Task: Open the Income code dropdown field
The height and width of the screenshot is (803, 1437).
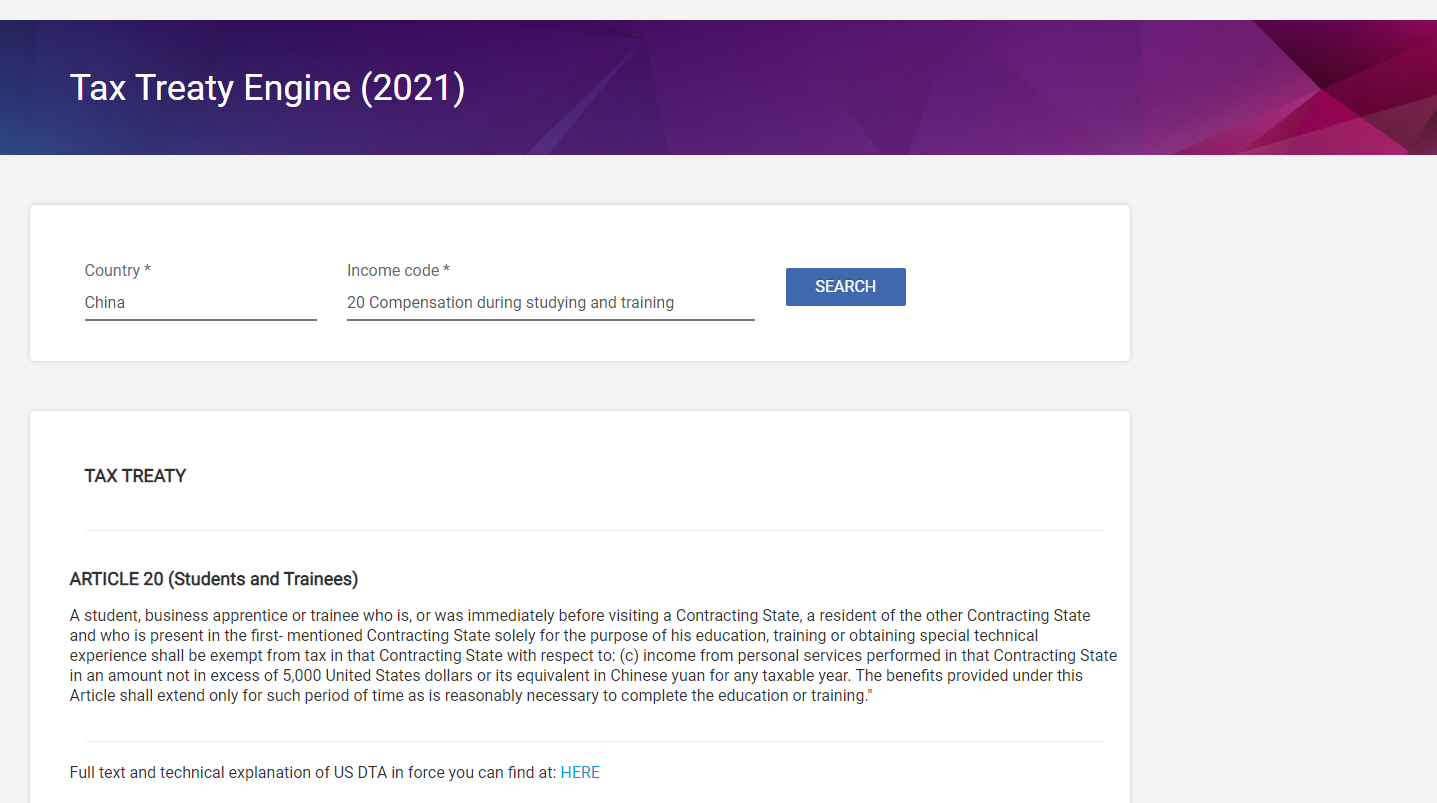Action: (x=550, y=303)
